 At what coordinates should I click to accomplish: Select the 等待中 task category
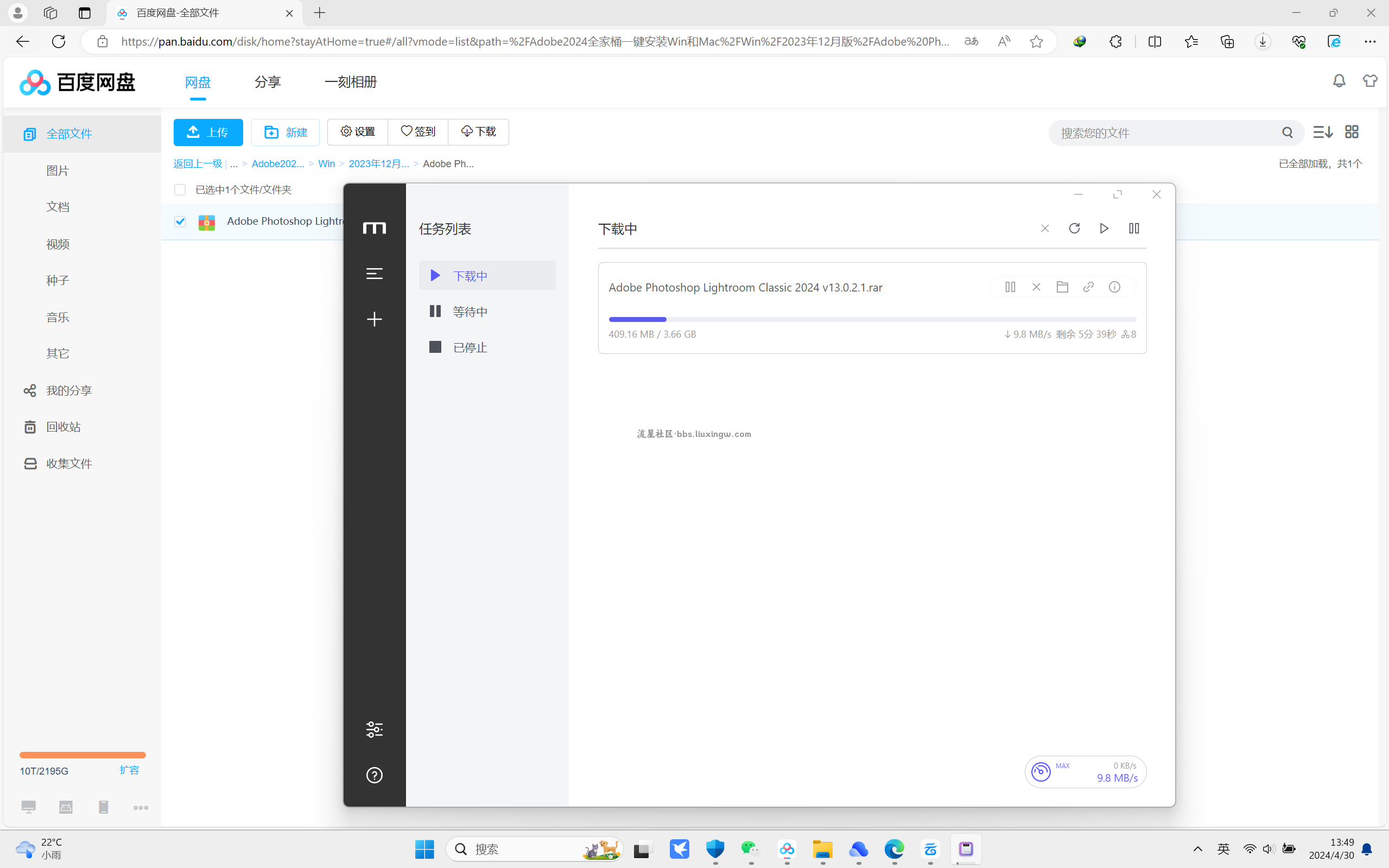pos(487,311)
